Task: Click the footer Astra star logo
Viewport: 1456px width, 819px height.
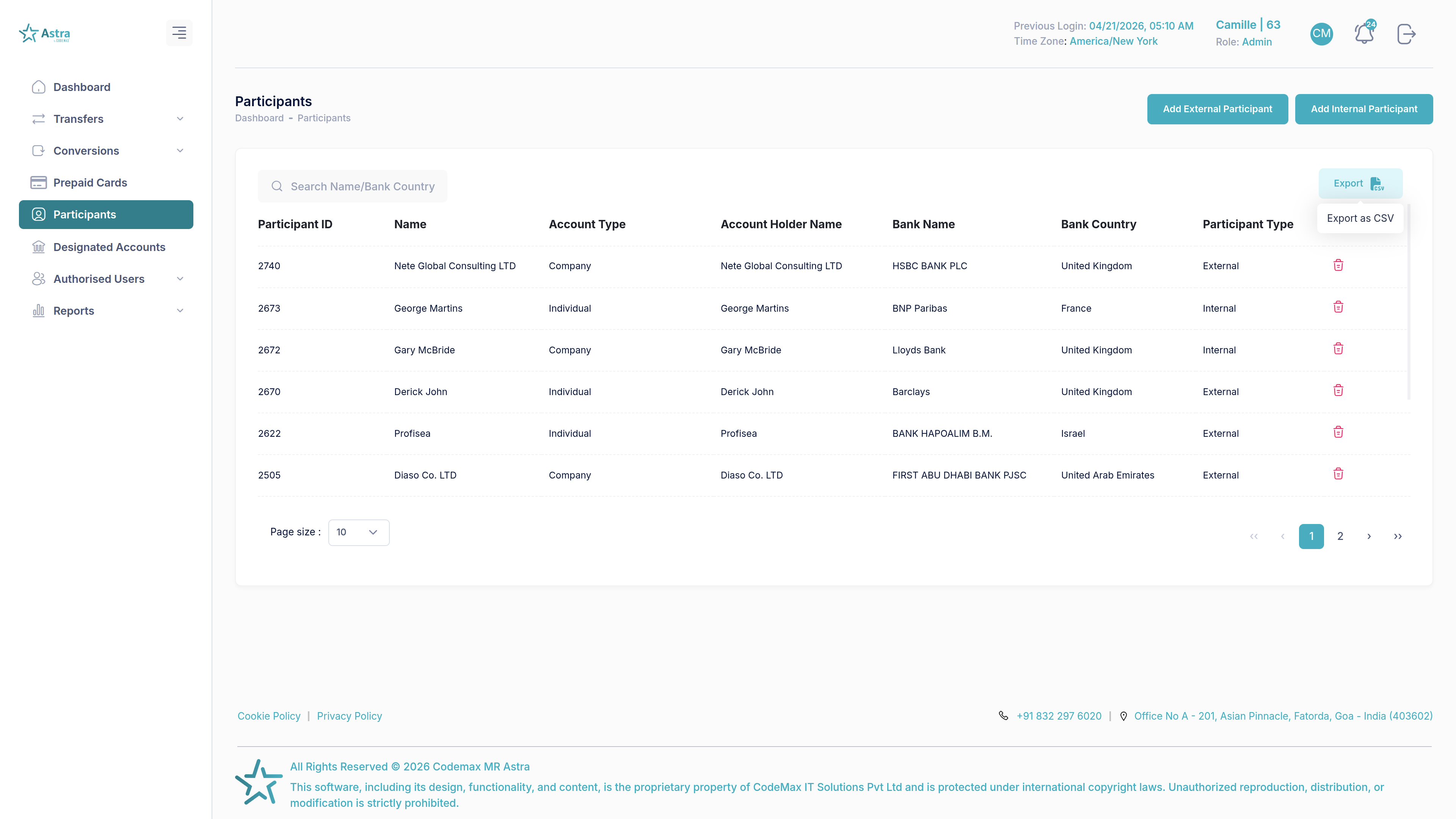Action: click(x=258, y=782)
